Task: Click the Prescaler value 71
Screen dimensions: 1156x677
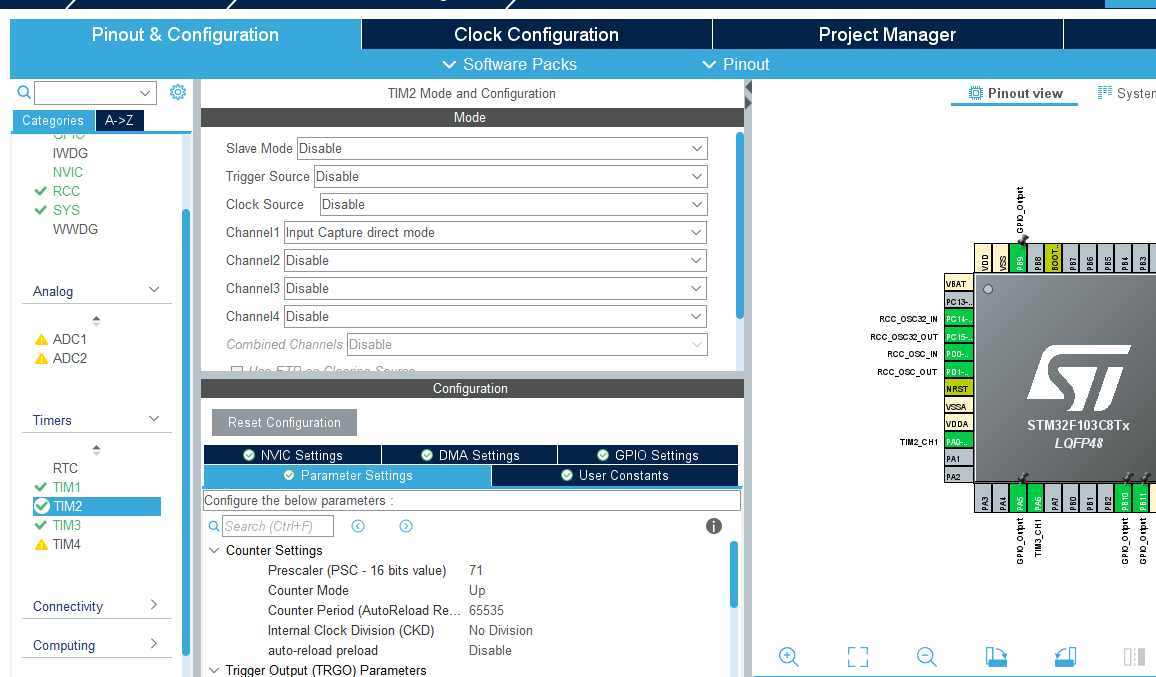Action: [476, 570]
